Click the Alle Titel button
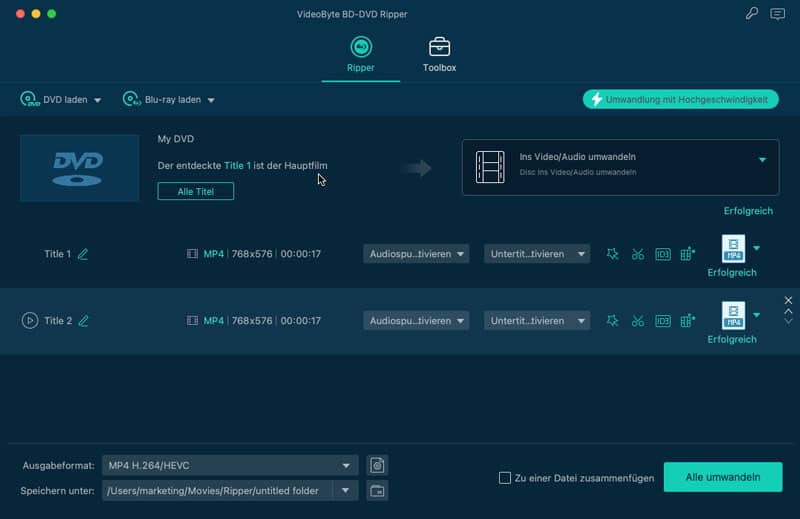 point(196,191)
